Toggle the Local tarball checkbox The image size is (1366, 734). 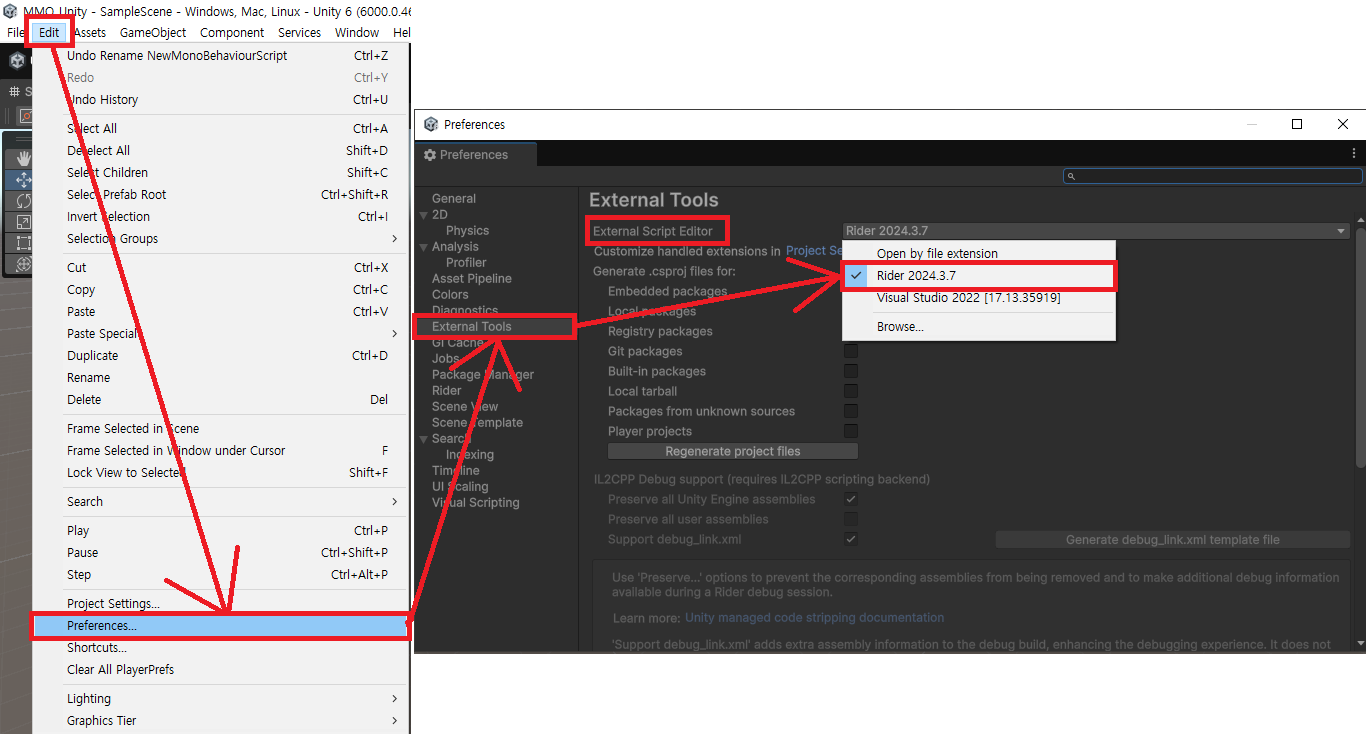pyautogui.click(x=851, y=391)
